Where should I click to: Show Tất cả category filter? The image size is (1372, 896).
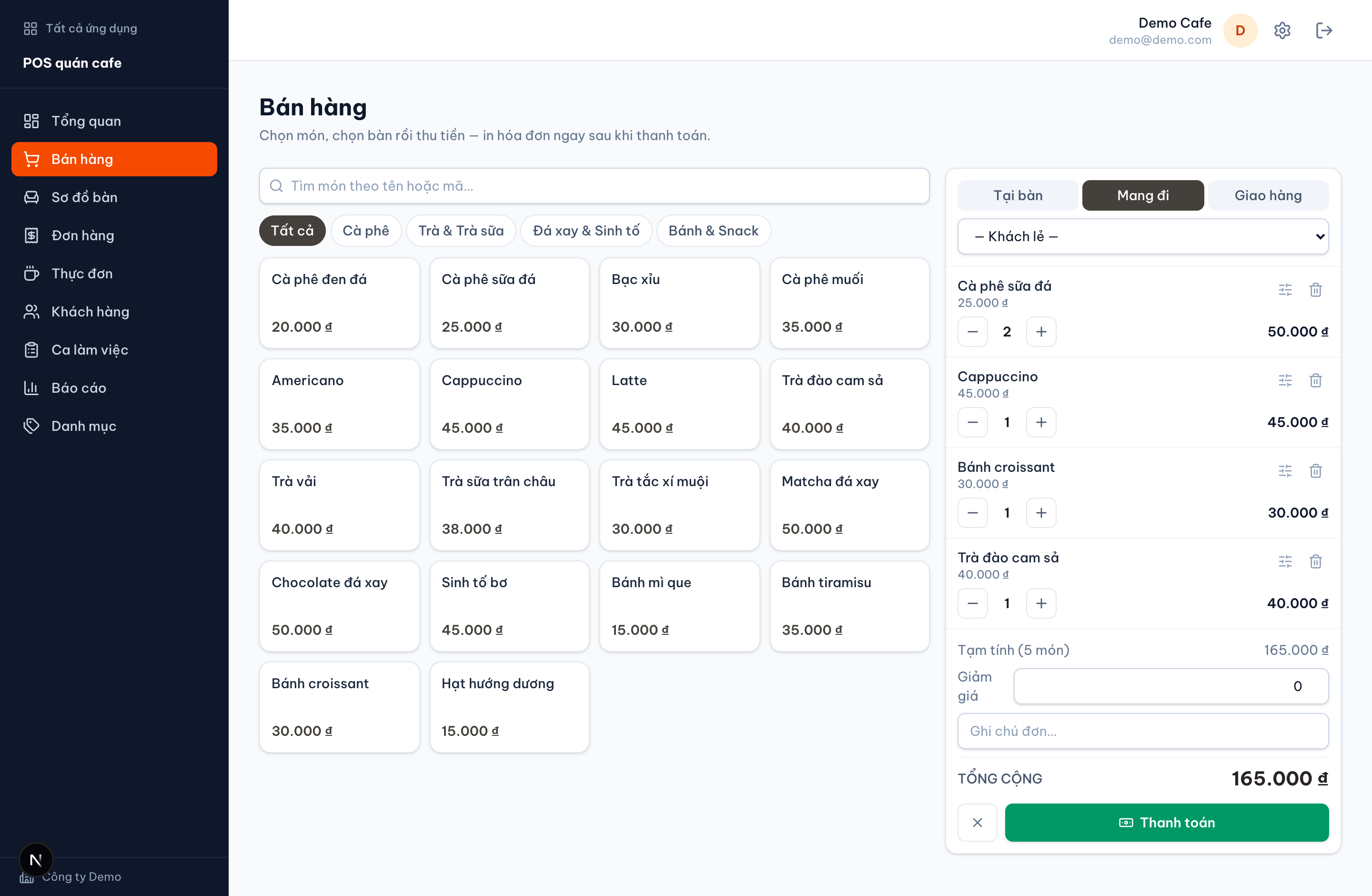point(293,231)
